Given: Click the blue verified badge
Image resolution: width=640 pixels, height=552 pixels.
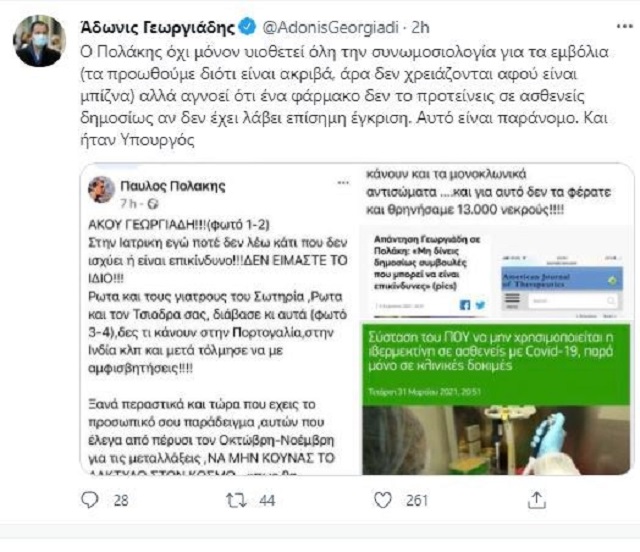Looking at the screenshot, I should 247,27.
